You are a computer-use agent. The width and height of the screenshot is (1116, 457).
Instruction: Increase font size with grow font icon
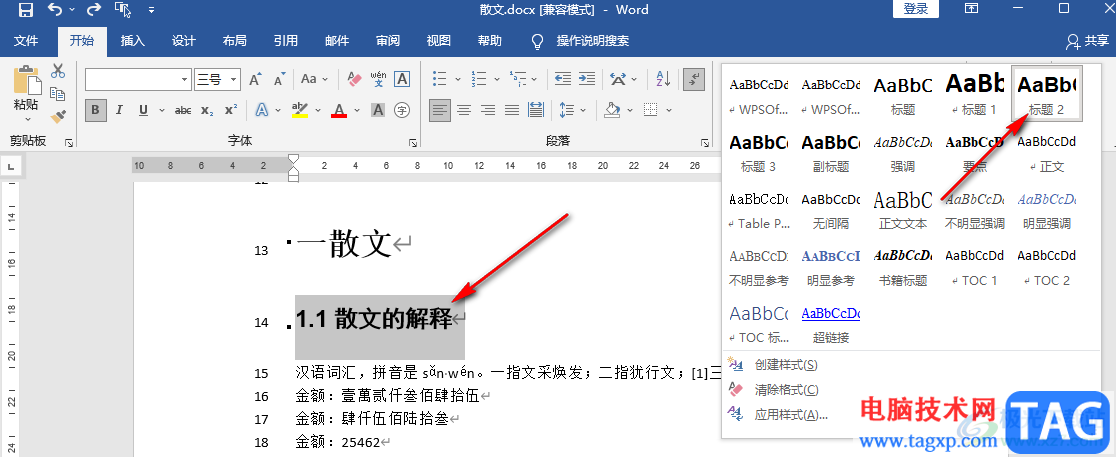pyautogui.click(x=256, y=79)
